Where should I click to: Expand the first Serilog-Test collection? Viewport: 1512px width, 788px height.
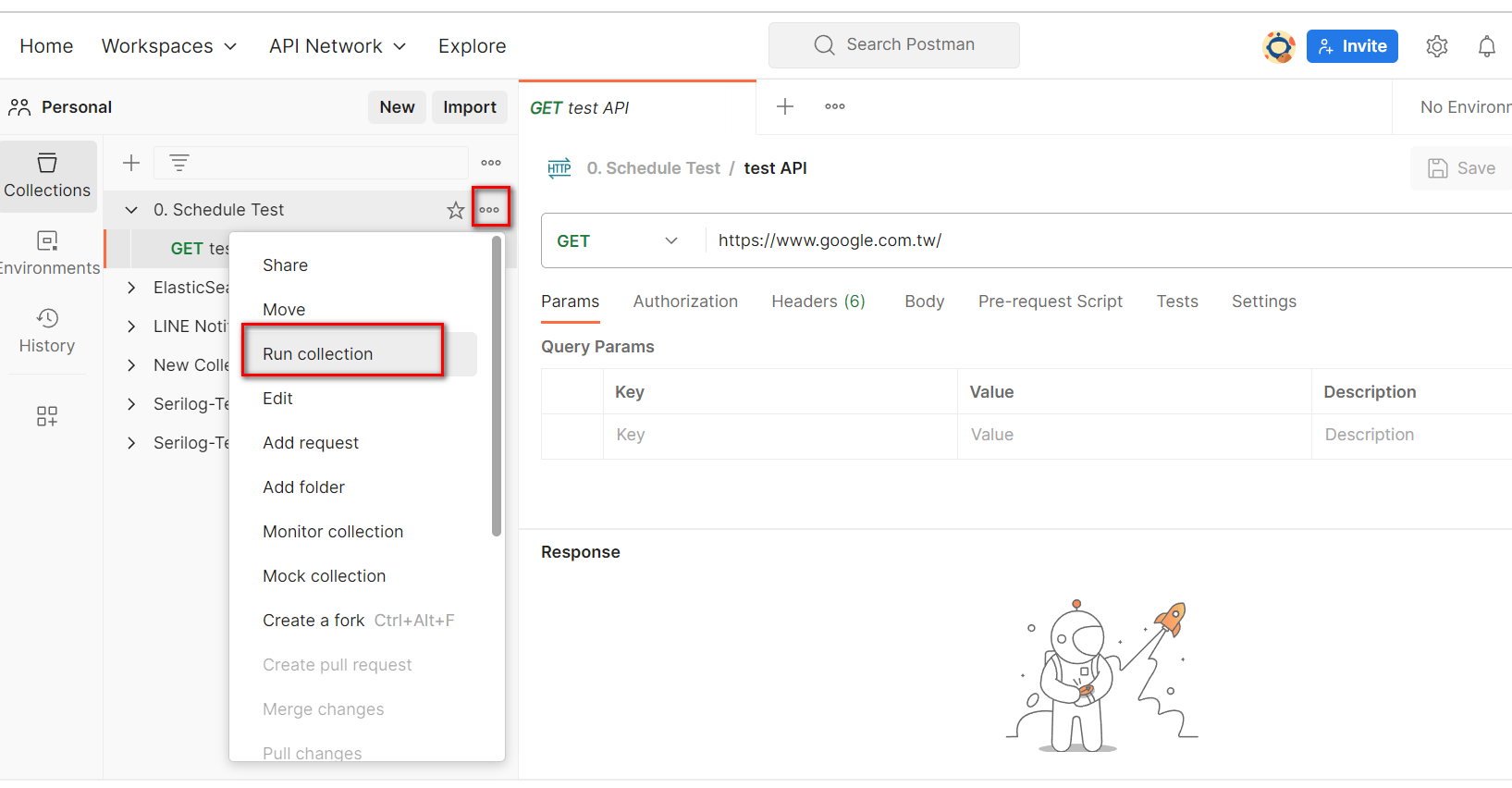pos(131,404)
